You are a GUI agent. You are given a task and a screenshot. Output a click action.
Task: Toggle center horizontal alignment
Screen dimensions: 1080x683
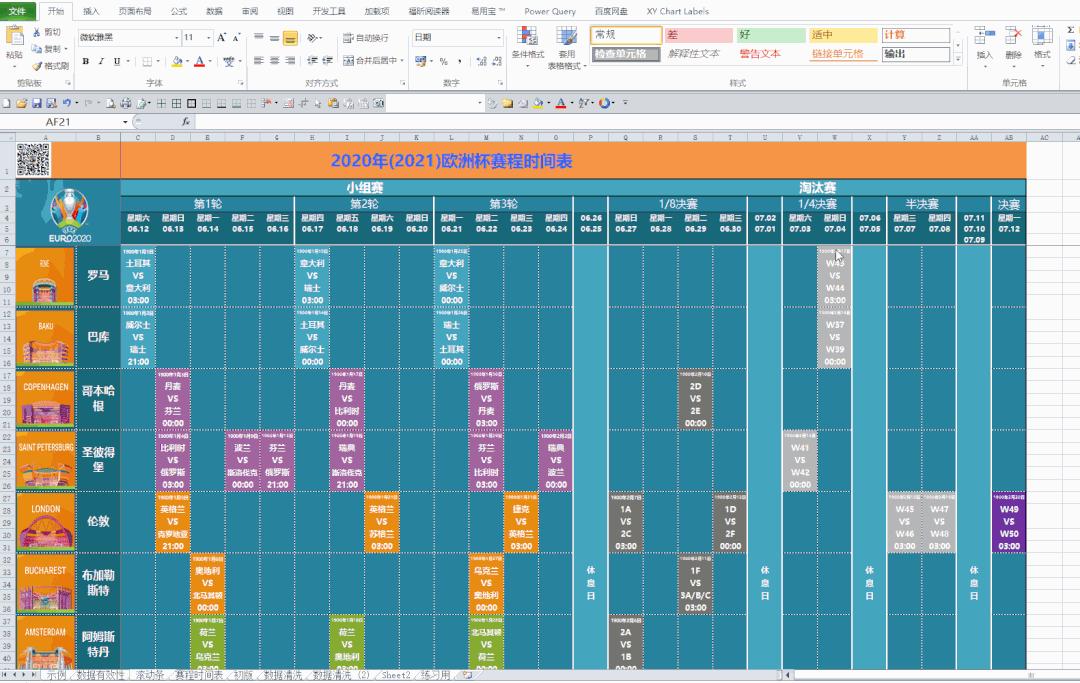274,61
